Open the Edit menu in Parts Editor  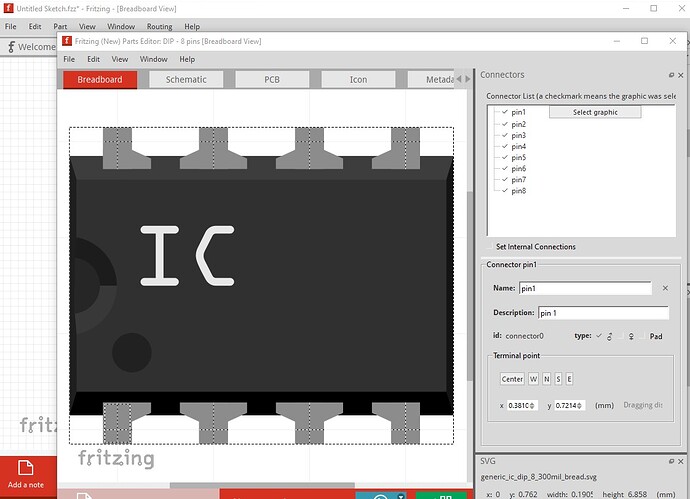93,59
